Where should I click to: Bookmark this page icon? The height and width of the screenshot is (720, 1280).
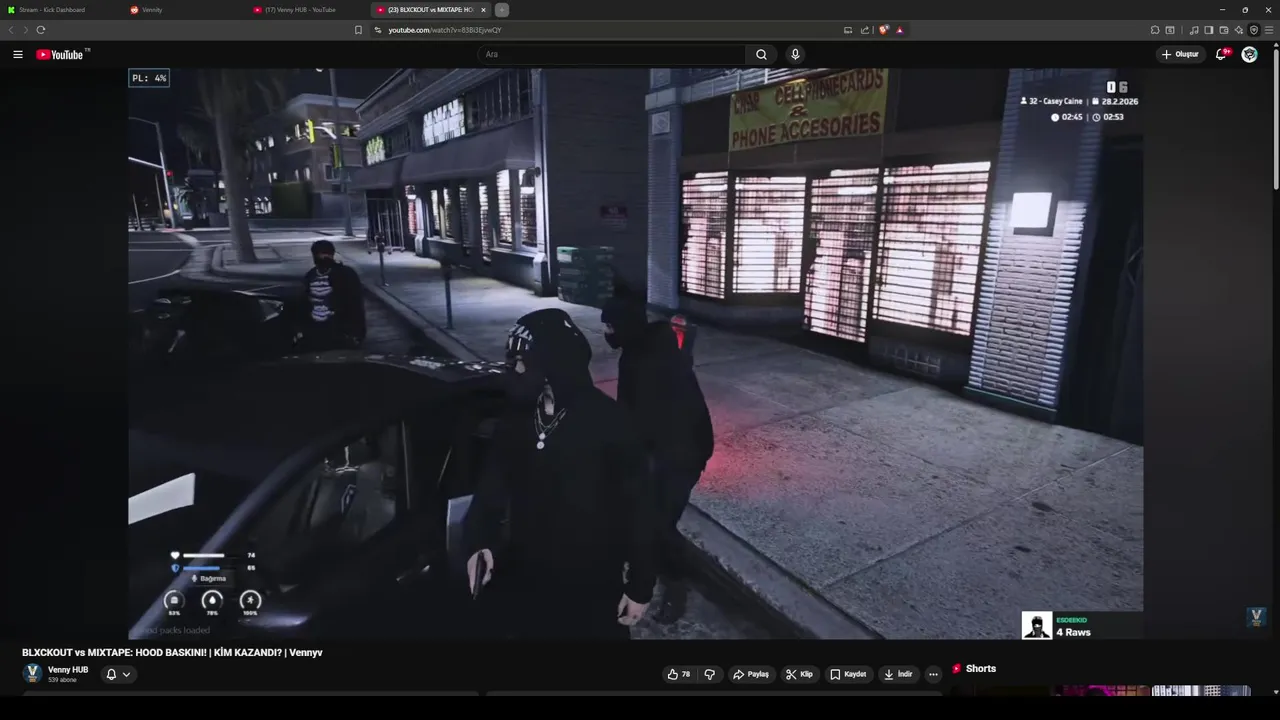click(x=358, y=30)
